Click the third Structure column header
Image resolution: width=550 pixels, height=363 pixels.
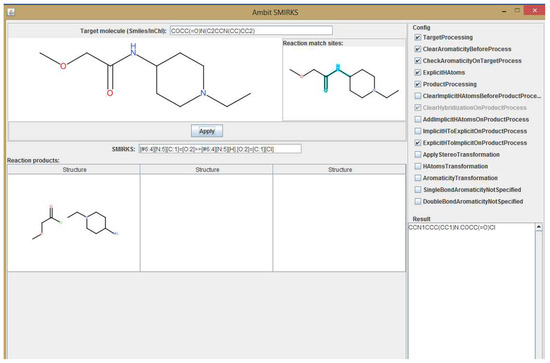click(x=340, y=170)
